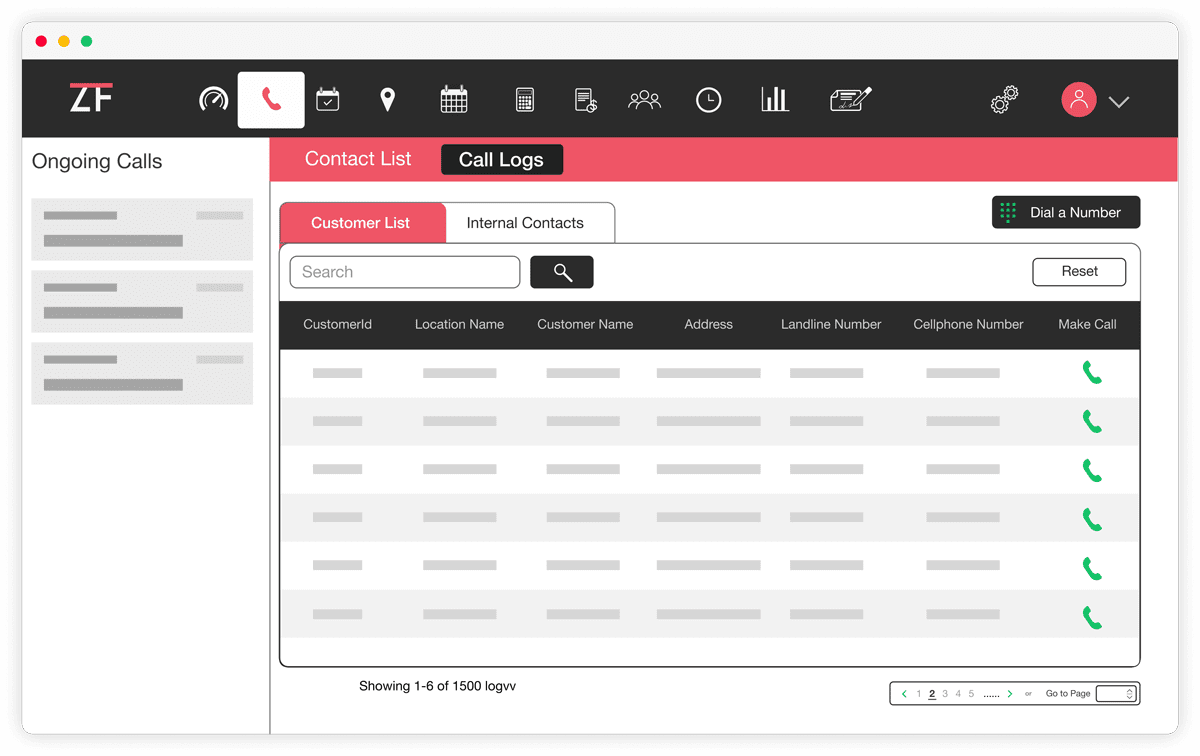The image size is (1200, 756).
Task: Go to page 5 in pagination
Action: tap(971, 694)
